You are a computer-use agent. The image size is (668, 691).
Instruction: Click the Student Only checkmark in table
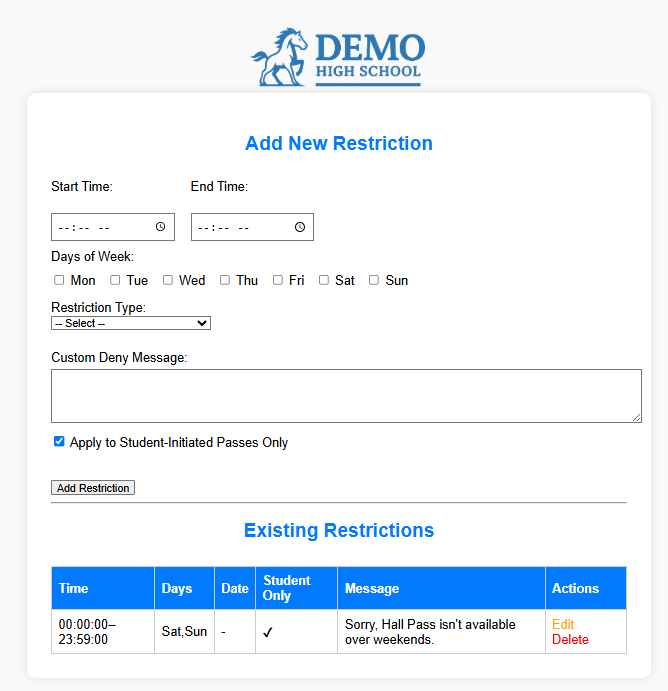(268, 632)
